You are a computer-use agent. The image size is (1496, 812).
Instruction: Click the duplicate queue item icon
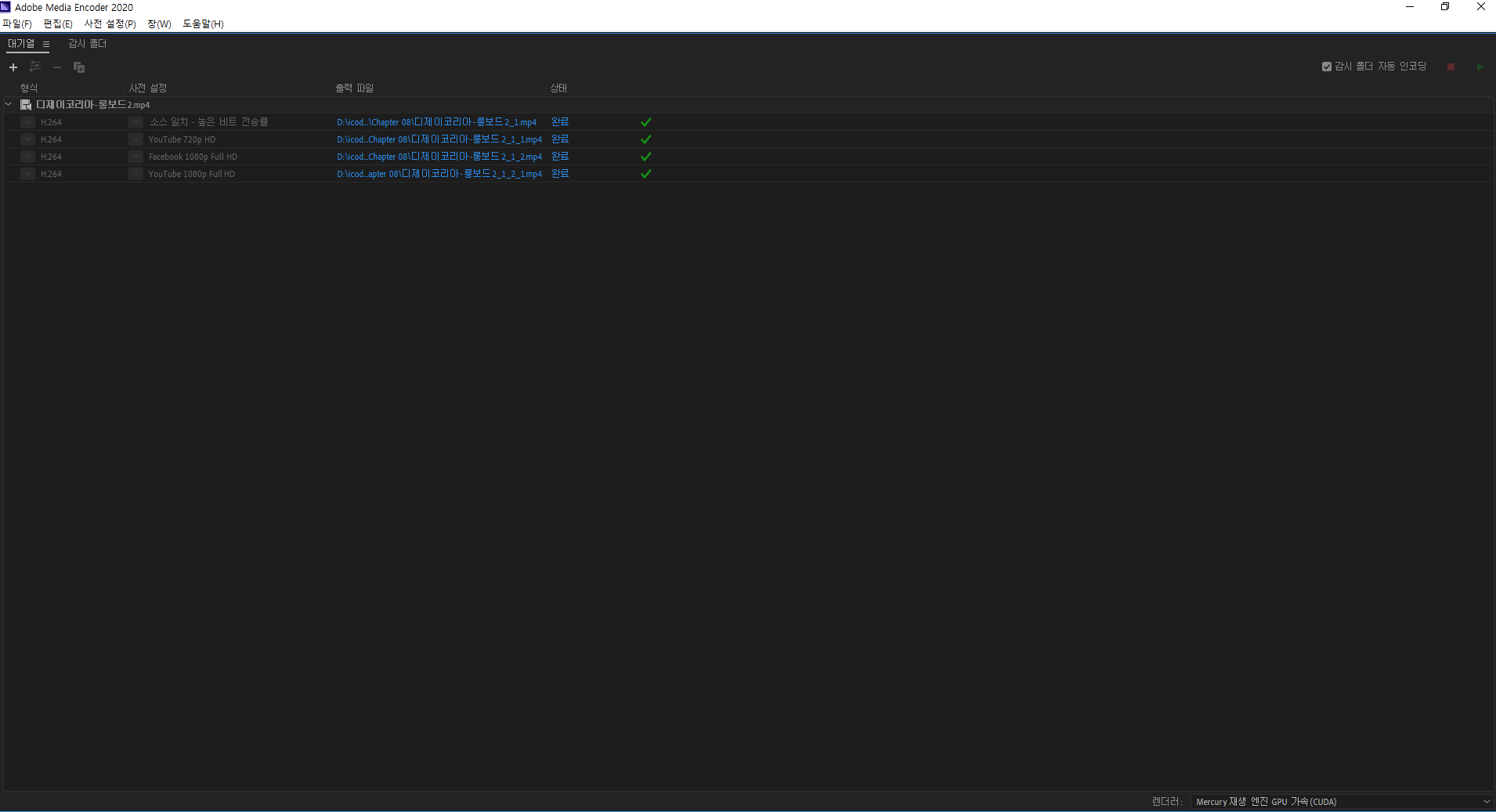79,67
